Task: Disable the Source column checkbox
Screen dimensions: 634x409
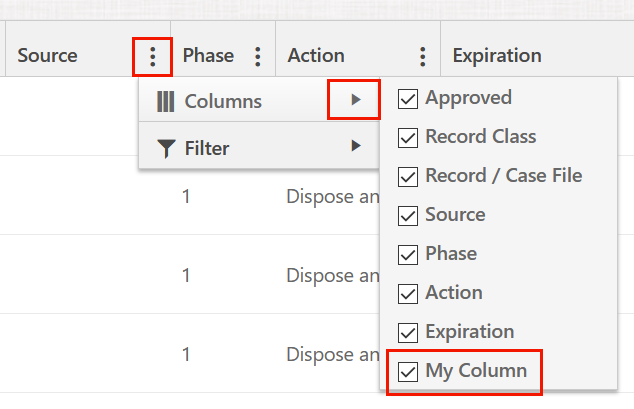Action: click(408, 215)
